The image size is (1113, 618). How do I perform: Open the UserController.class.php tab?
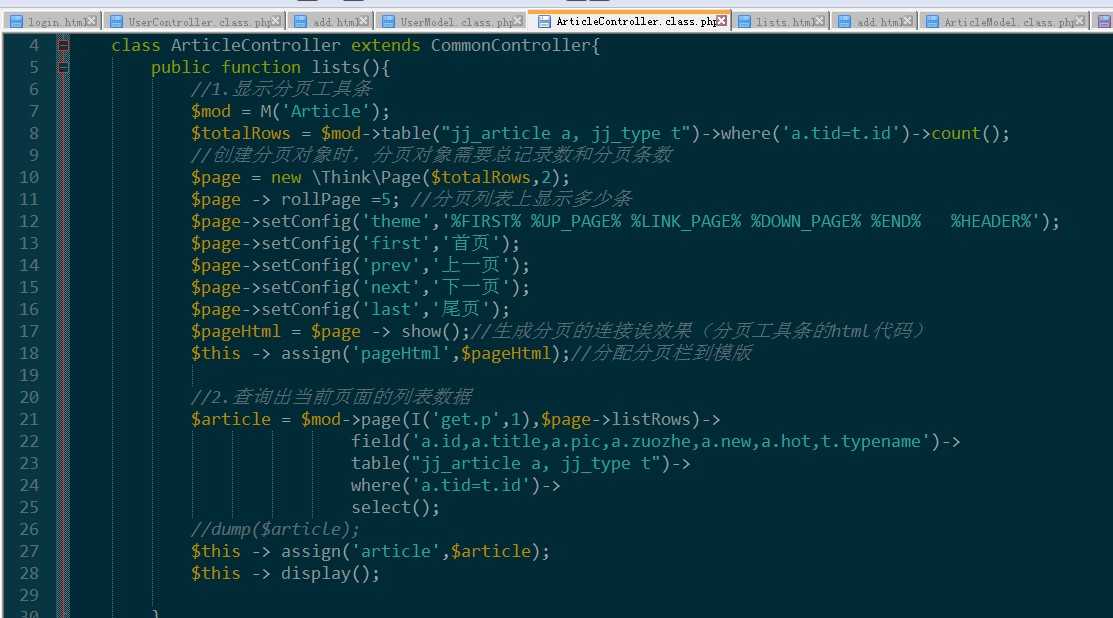[194, 21]
